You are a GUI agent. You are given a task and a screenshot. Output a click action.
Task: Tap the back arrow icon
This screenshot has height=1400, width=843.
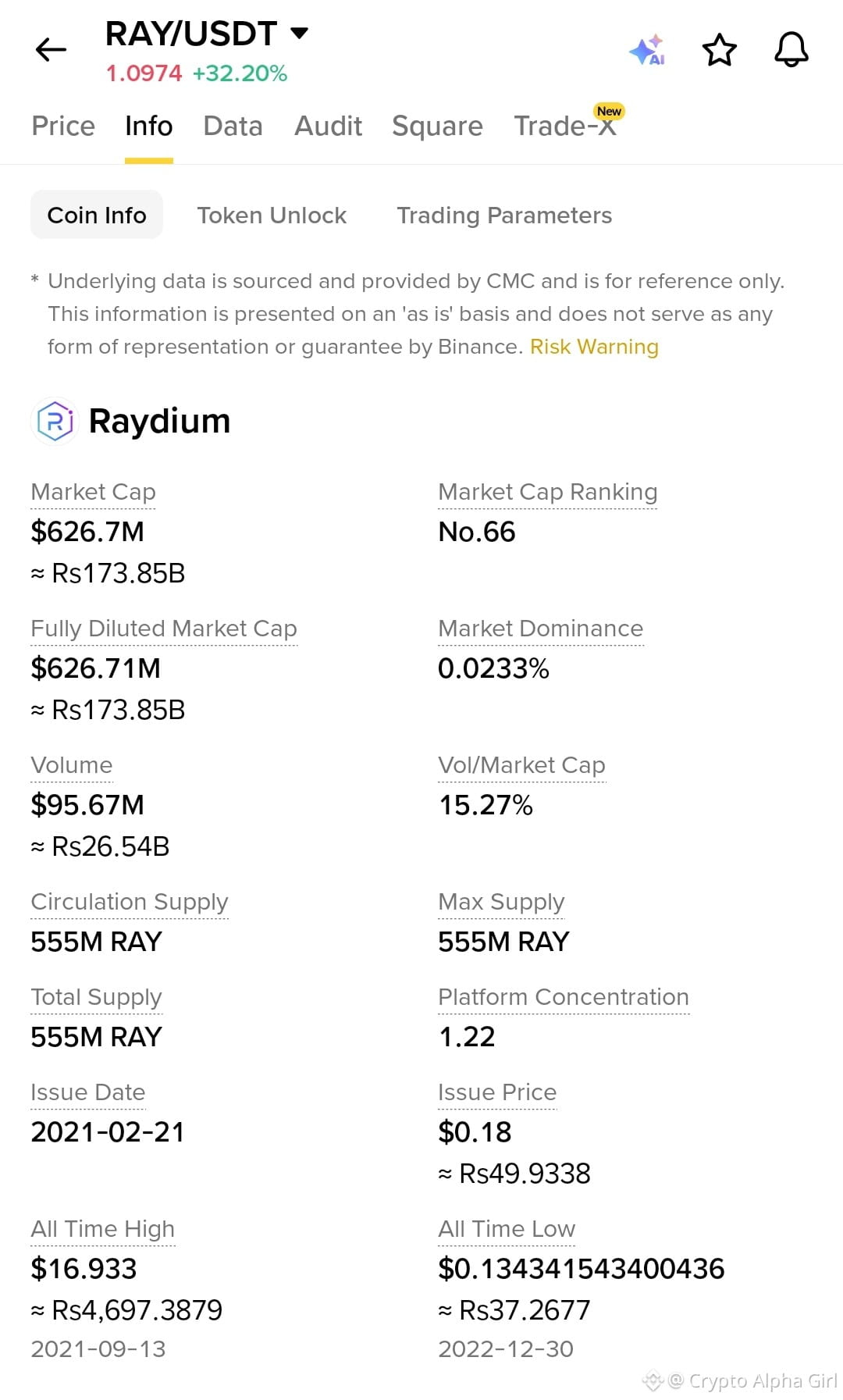pyautogui.click(x=52, y=50)
